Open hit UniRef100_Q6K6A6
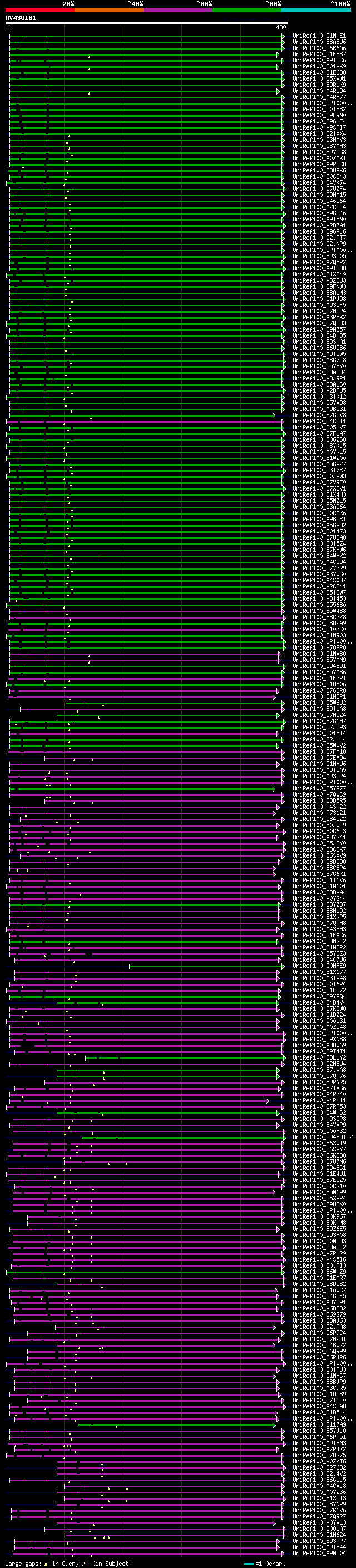 (x=319, y=48)
